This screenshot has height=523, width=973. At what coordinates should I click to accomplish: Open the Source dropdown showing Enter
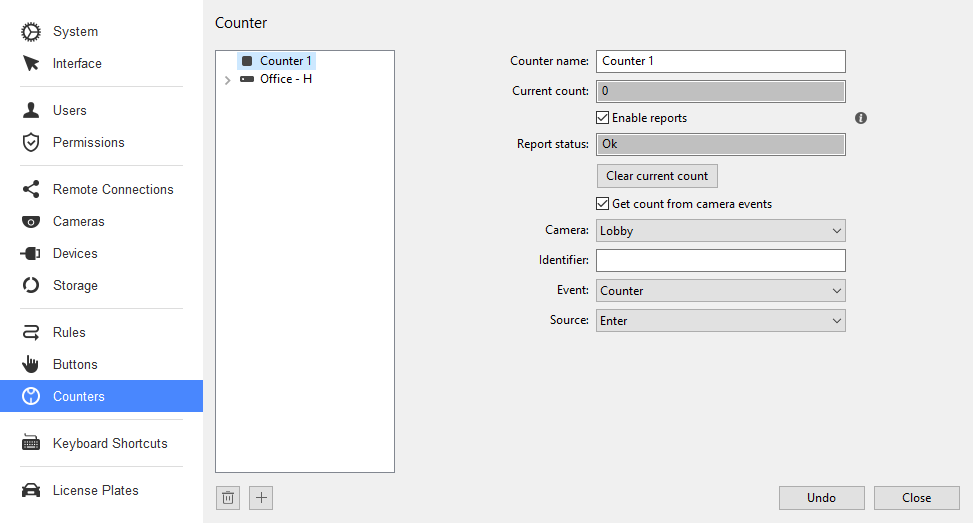click(x=720, y=321)
